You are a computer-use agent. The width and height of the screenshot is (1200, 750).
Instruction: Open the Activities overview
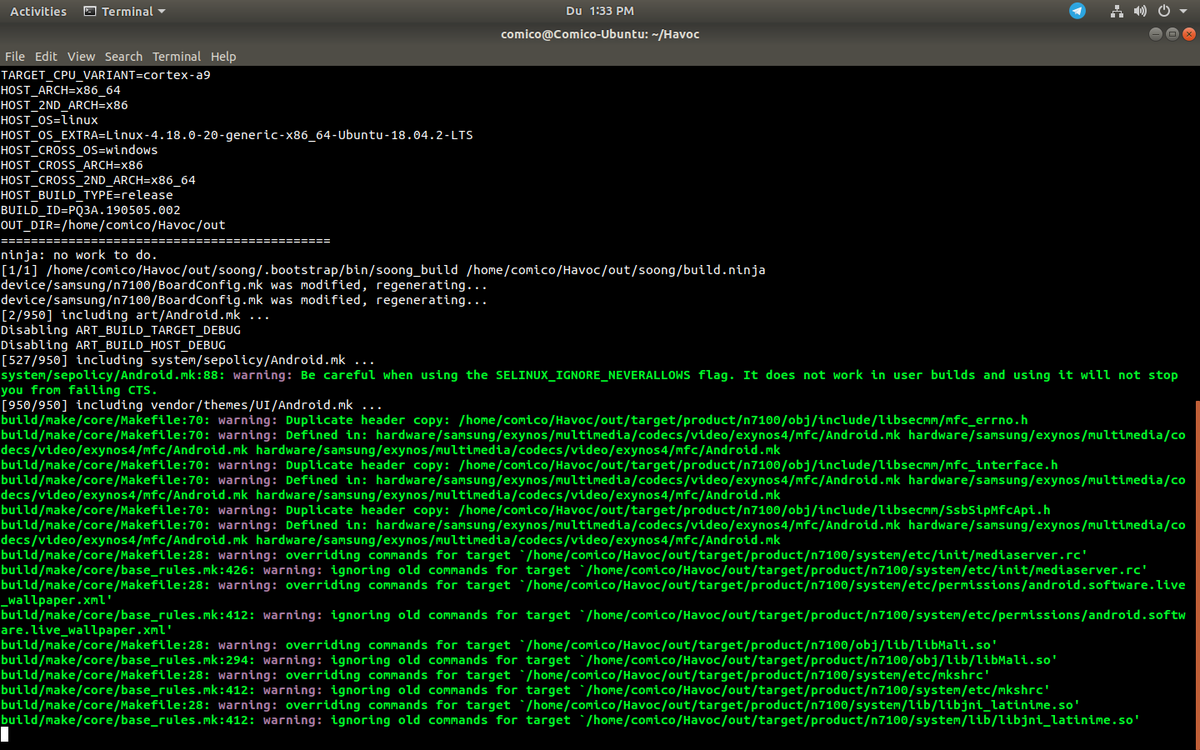click(38, 11)
